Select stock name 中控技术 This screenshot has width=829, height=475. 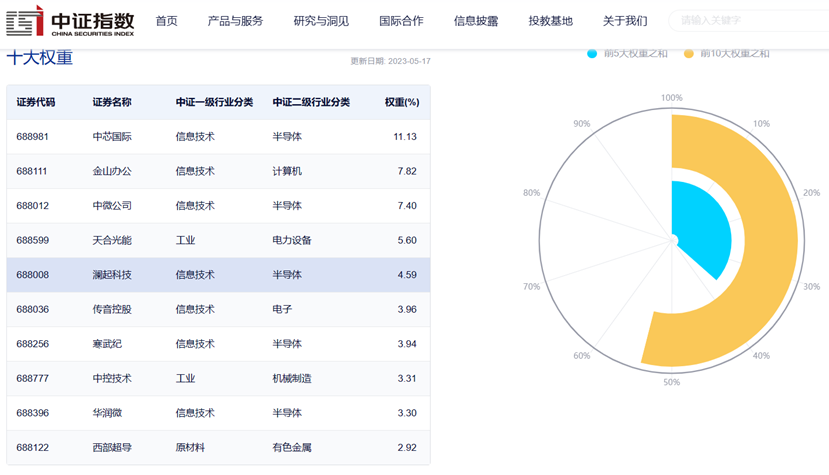(112, 379)
